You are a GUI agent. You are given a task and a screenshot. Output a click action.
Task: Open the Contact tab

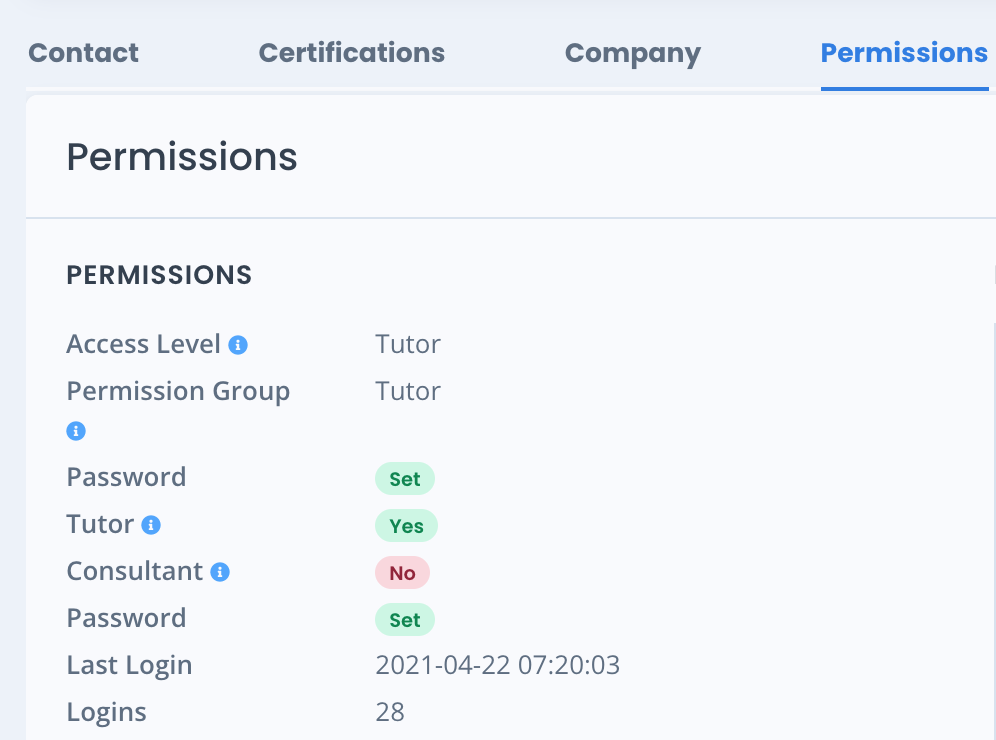(83, 53)
